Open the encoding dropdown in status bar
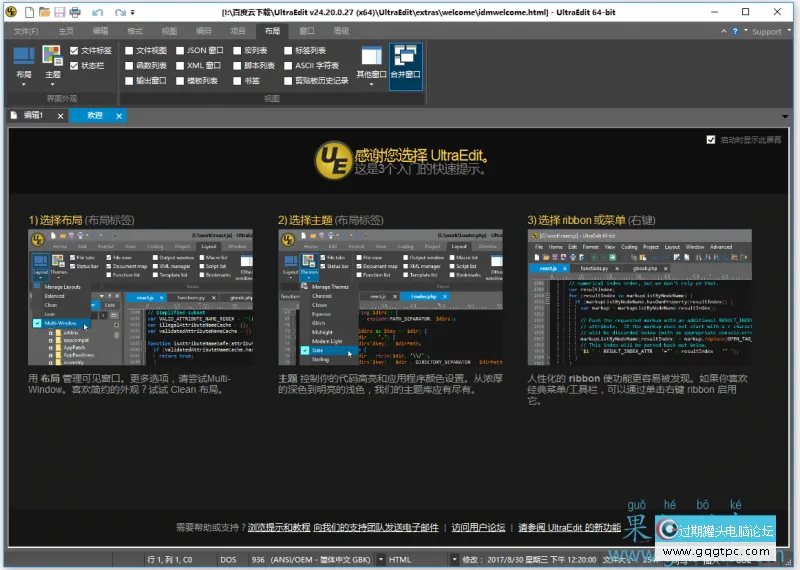The image size is (800, 570). (381, 559)
